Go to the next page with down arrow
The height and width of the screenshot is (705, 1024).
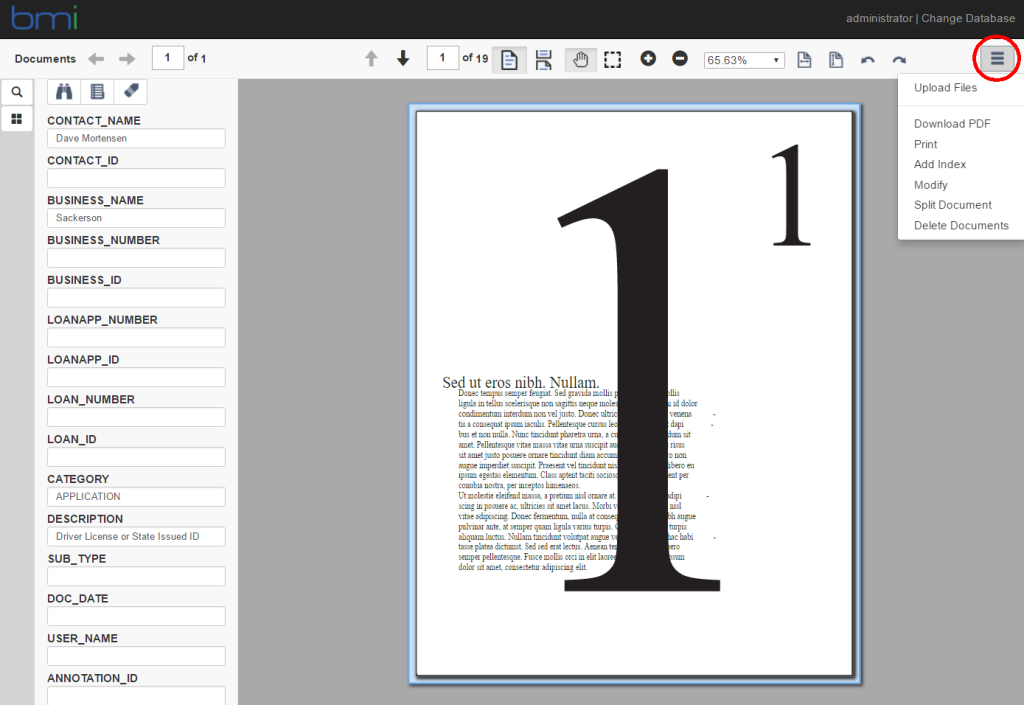point(403,59)
